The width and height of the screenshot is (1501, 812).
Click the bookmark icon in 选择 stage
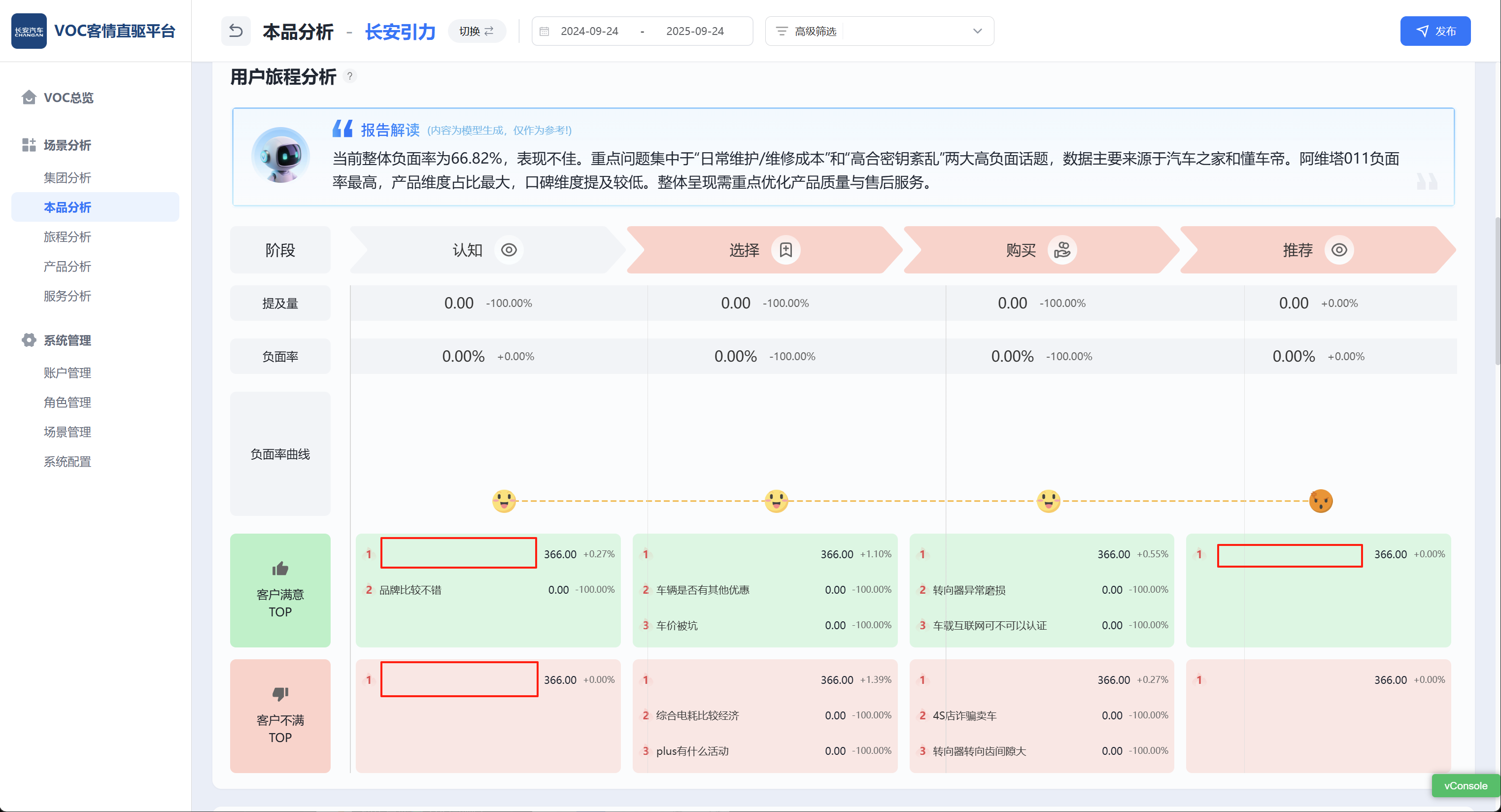click(785, 250)
